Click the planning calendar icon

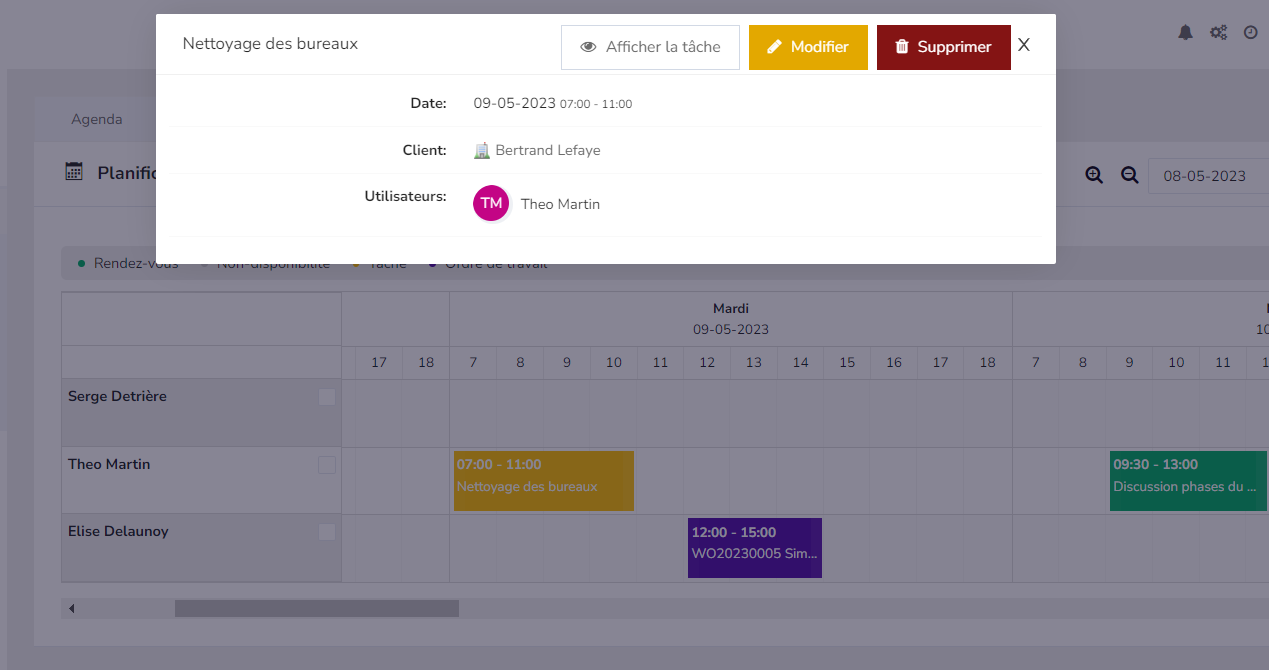(x=74, y=172)
